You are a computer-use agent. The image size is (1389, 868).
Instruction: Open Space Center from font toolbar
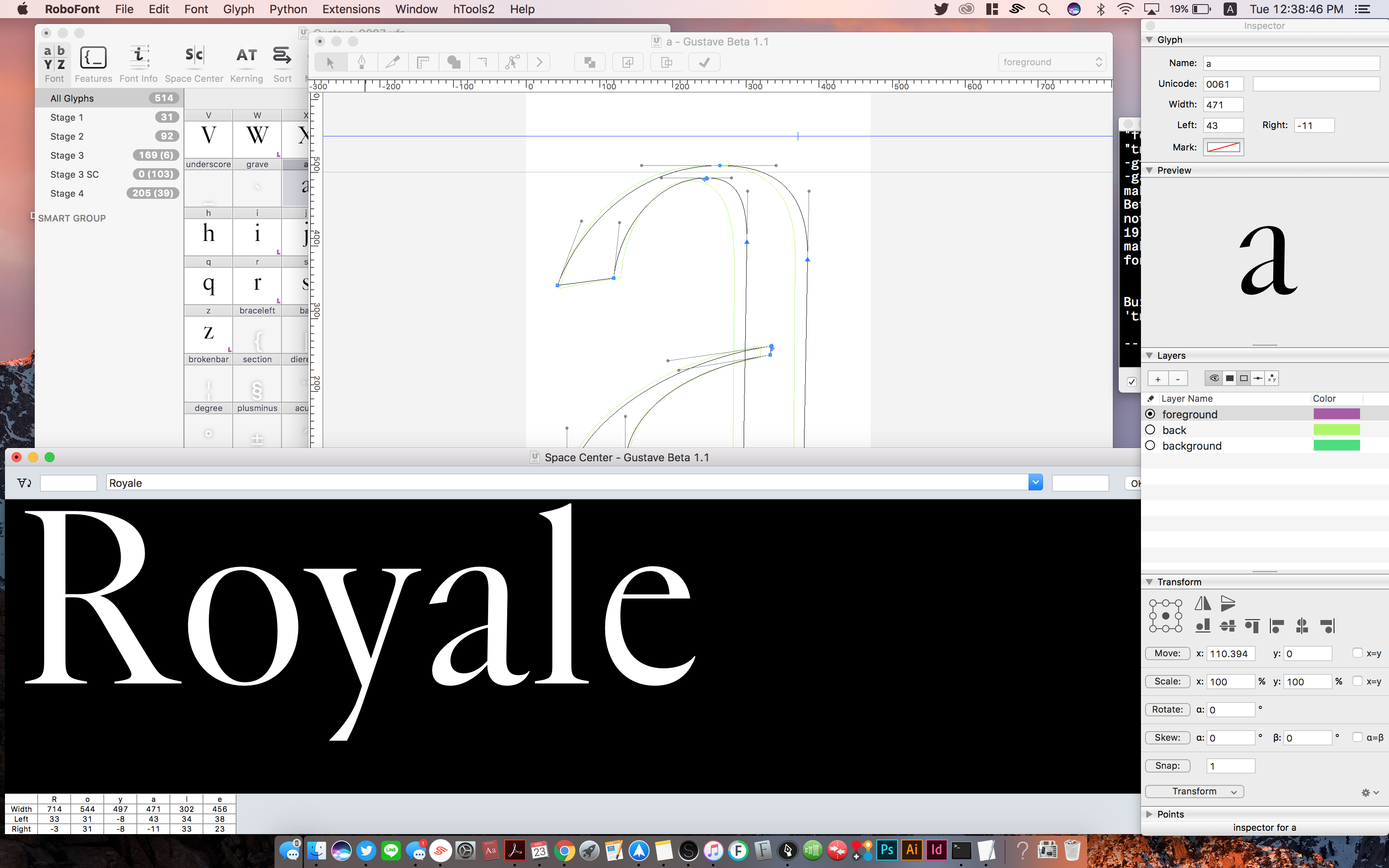click(194, 64)
